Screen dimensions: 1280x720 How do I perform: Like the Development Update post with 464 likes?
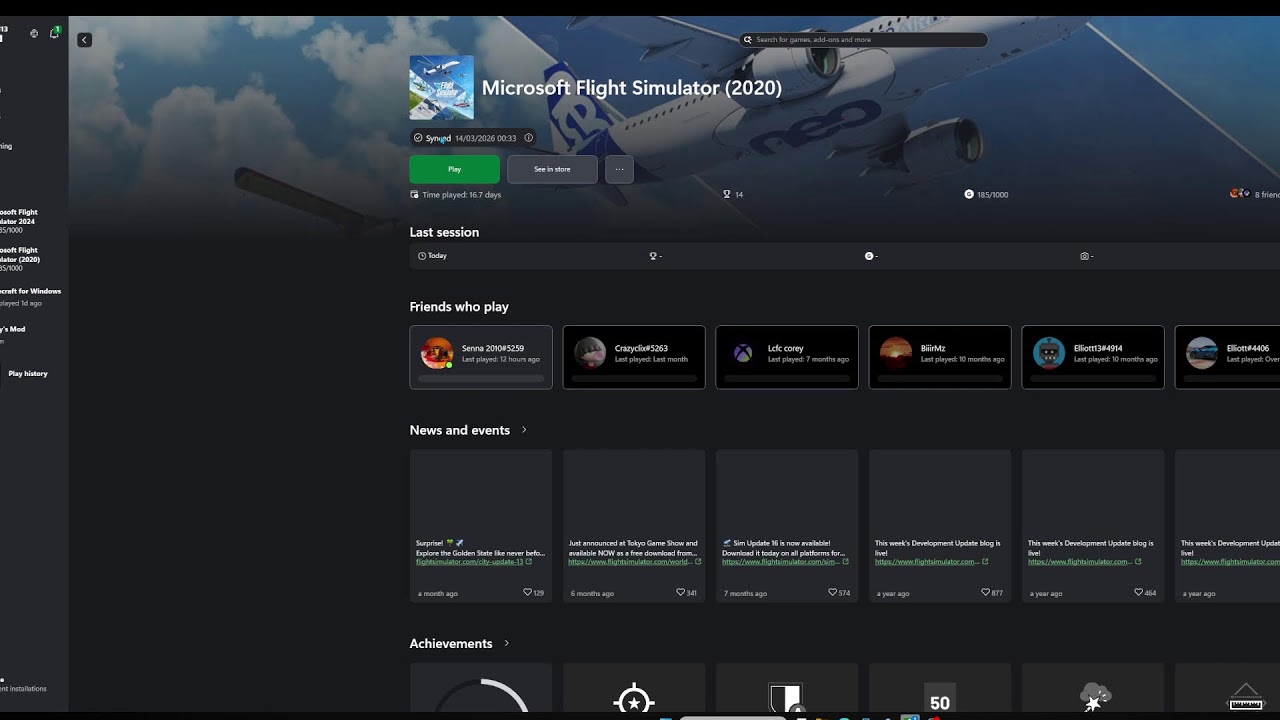1140,593
